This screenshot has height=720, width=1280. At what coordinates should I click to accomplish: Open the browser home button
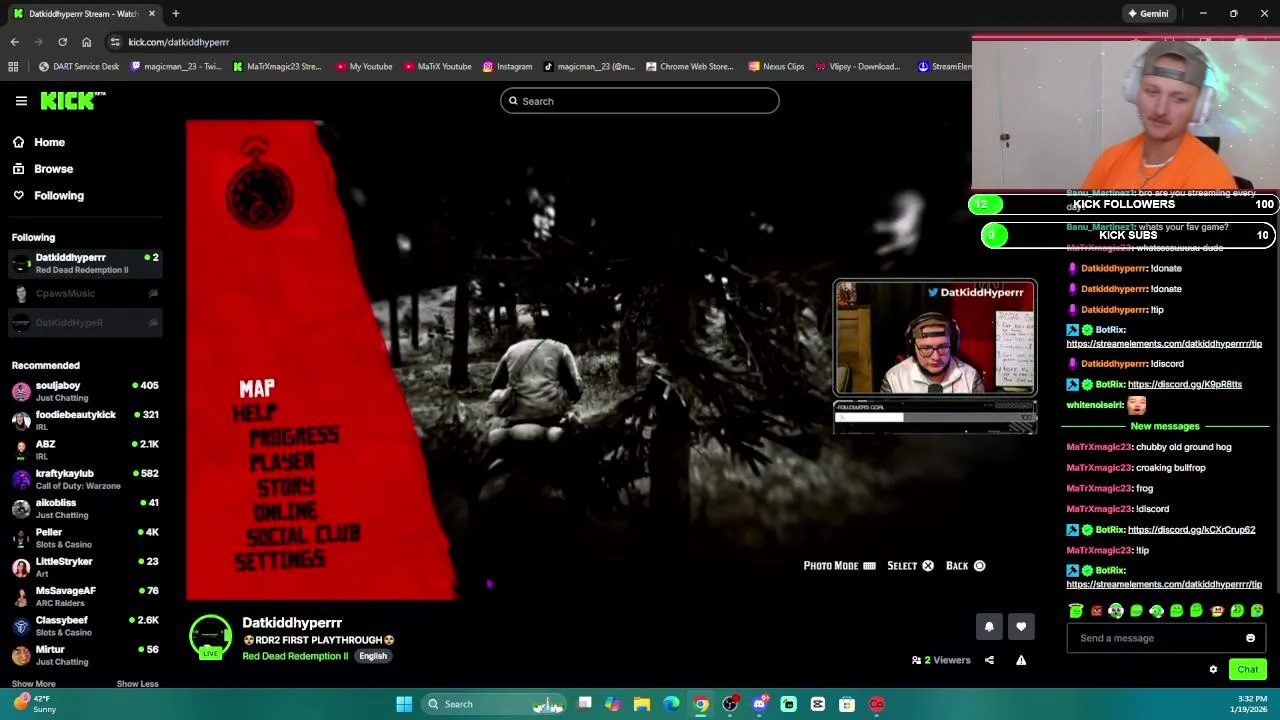tap(86, 42)
